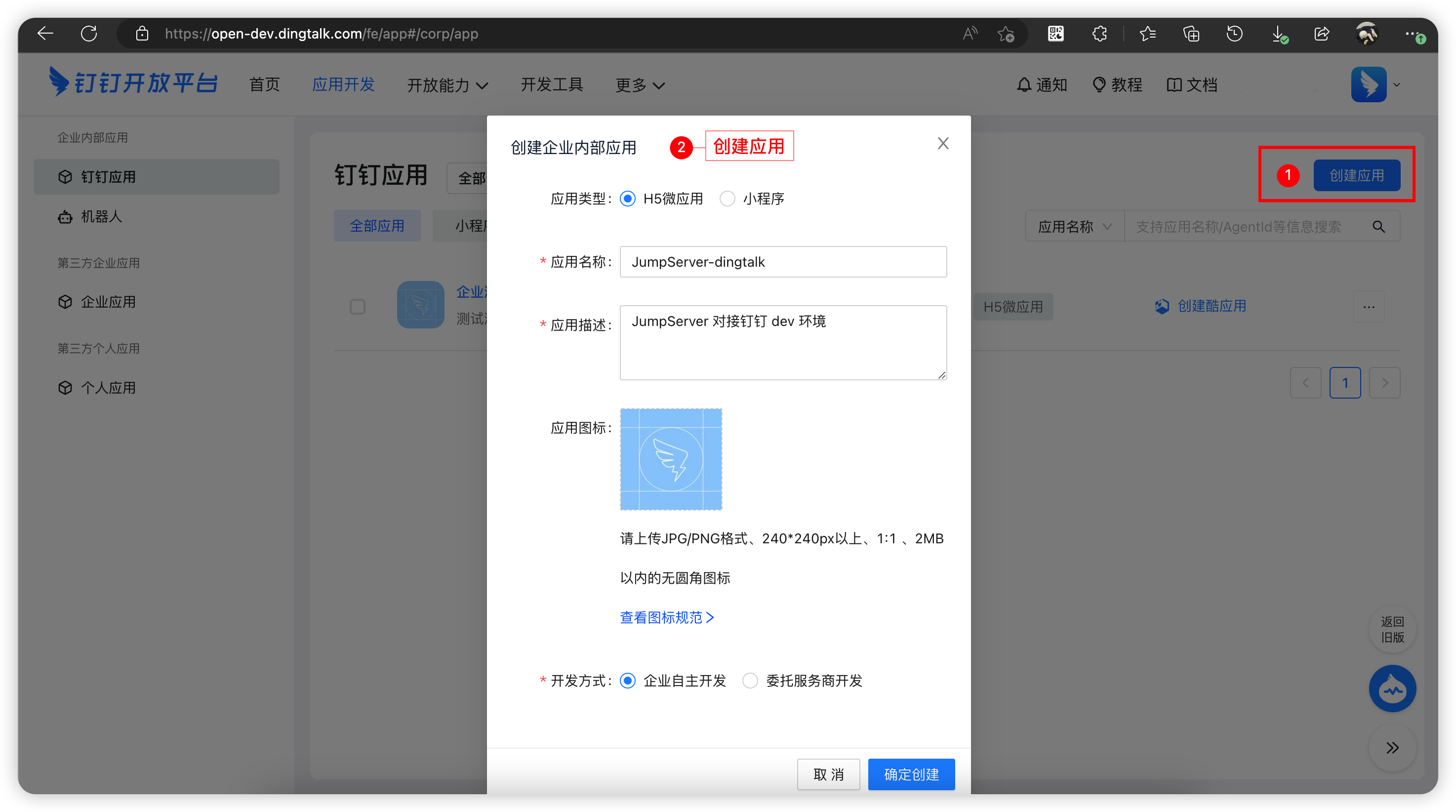Close the create app dialog

(943, 144)
